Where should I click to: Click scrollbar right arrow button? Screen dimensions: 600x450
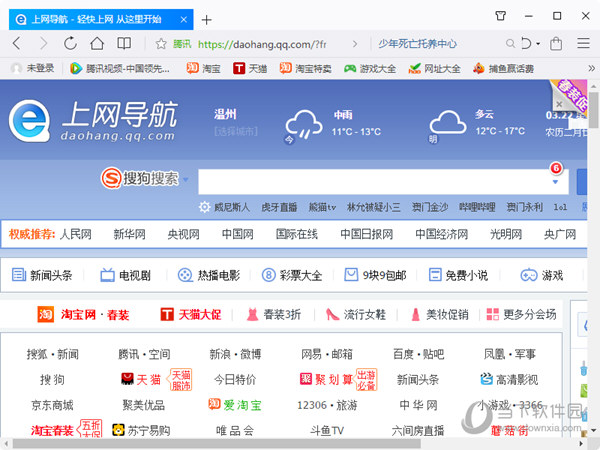tap(581, 444)
